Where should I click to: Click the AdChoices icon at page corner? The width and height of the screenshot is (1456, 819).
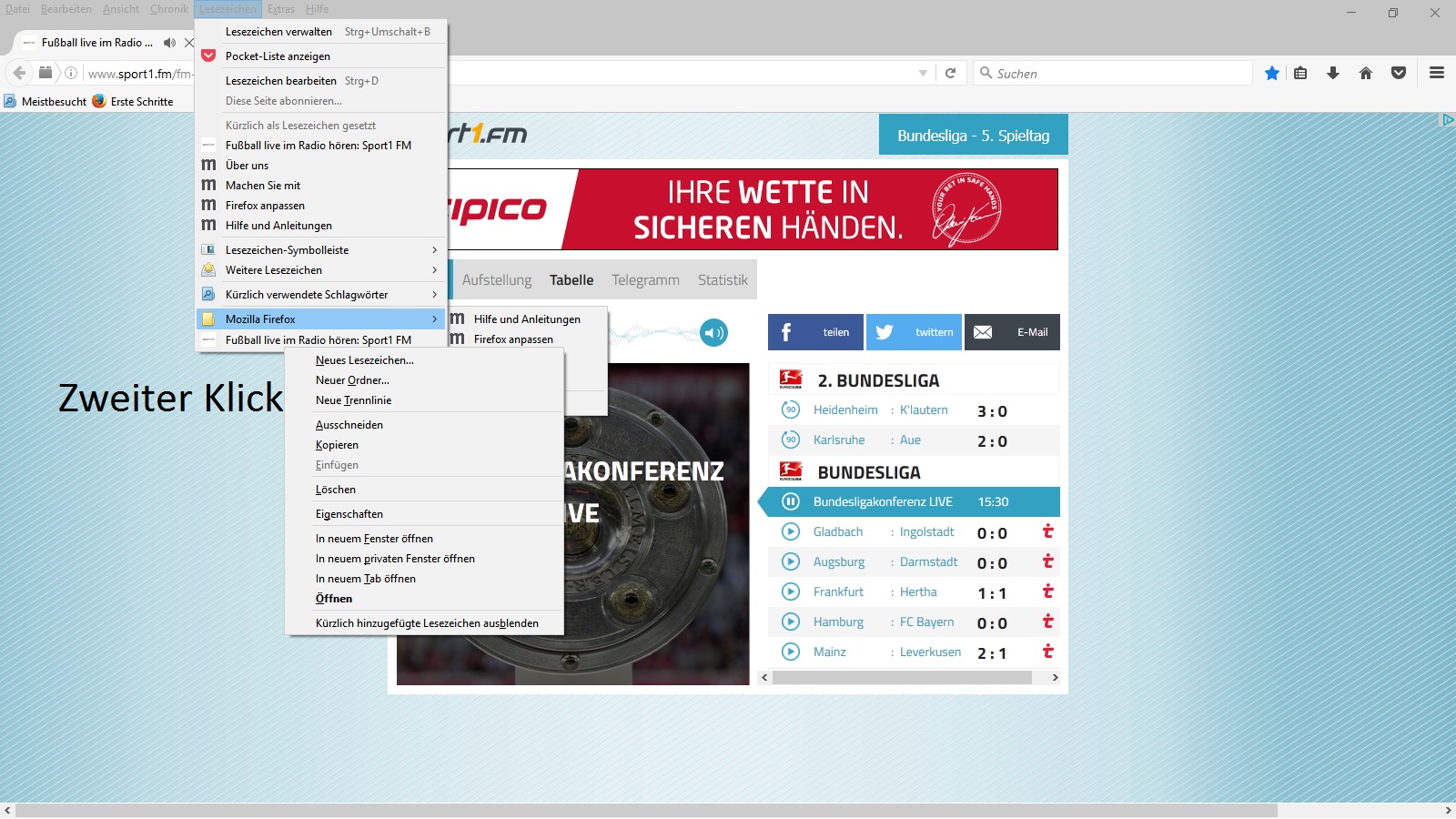pos(1447,120)
